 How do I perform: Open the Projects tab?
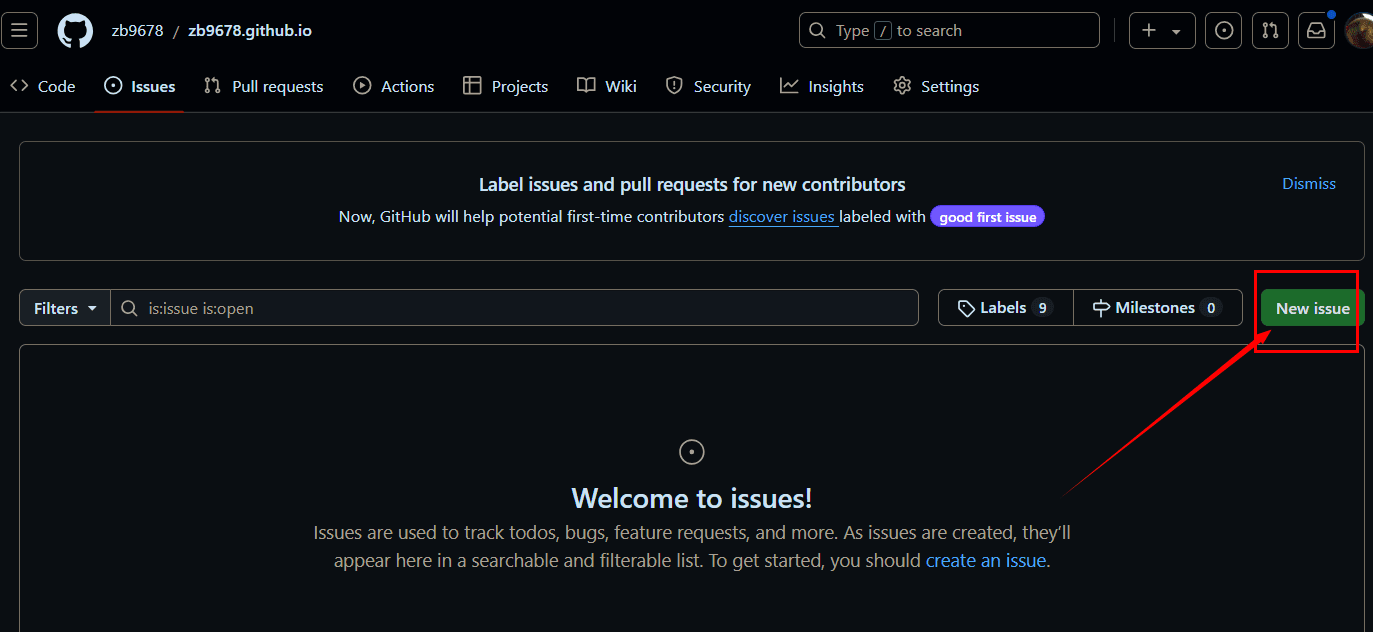[x=506, y=87]
